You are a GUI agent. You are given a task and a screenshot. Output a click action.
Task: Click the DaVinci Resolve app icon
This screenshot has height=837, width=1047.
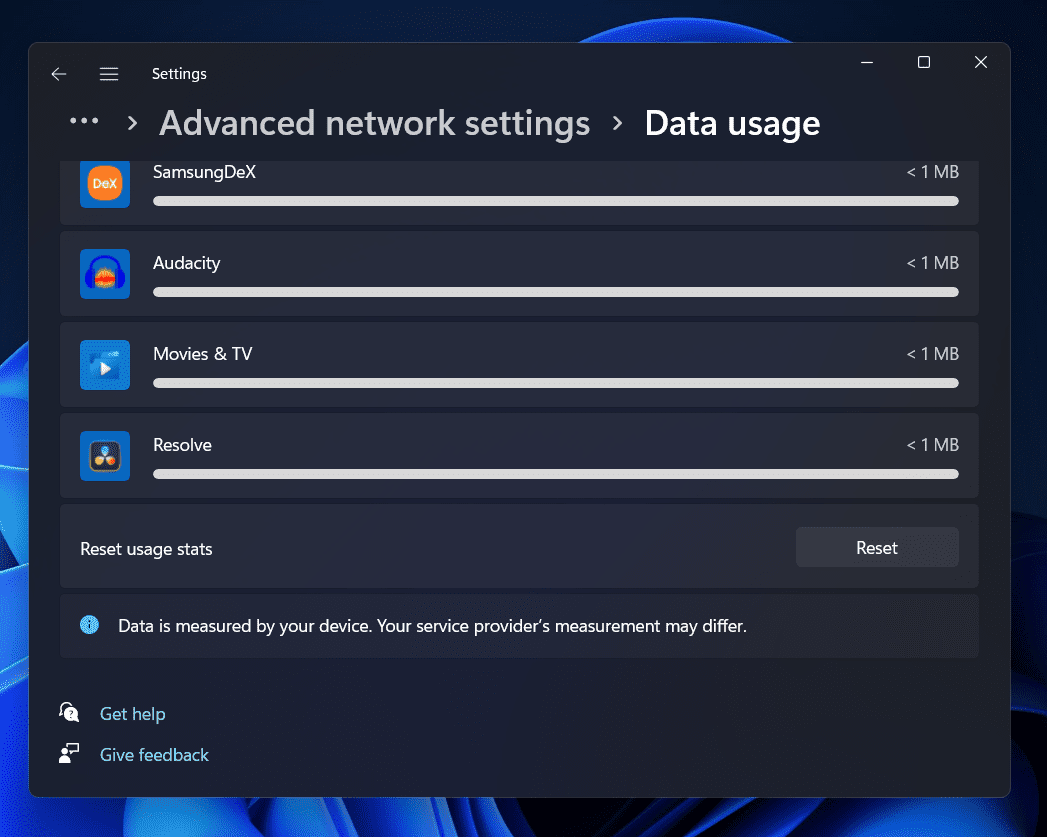point(105,456)
